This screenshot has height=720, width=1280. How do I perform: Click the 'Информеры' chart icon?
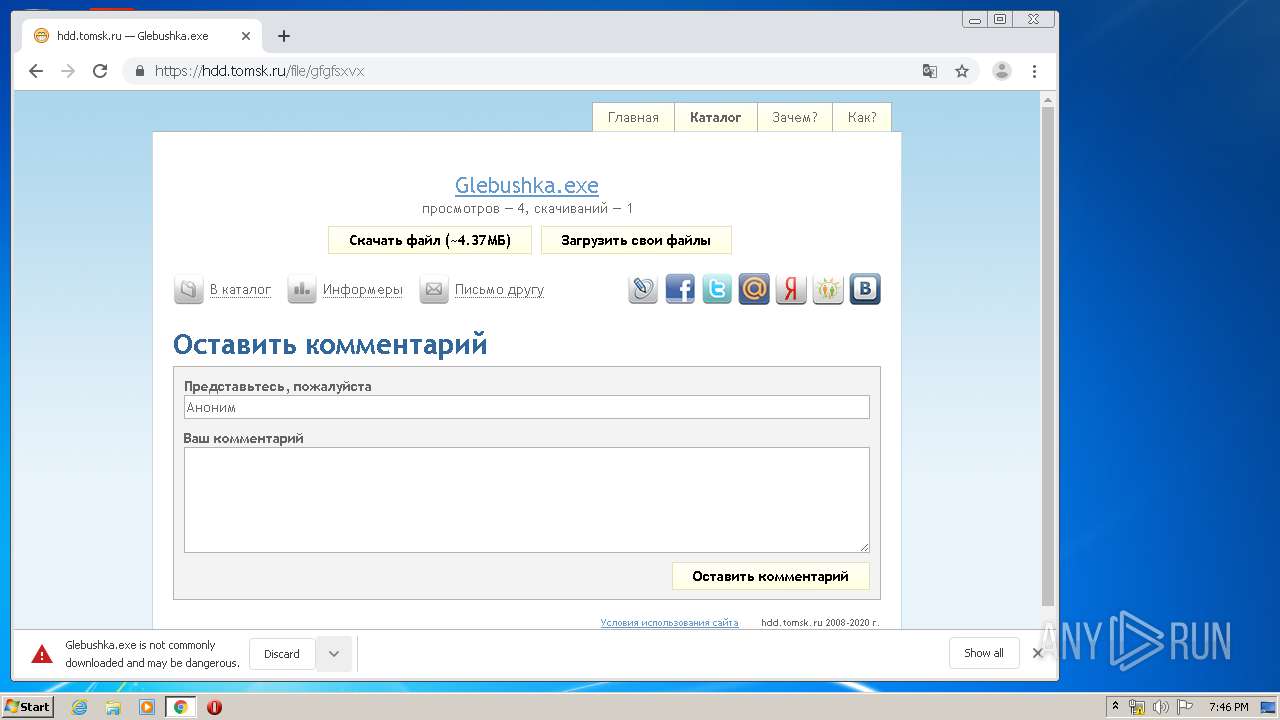pos(302,290)
